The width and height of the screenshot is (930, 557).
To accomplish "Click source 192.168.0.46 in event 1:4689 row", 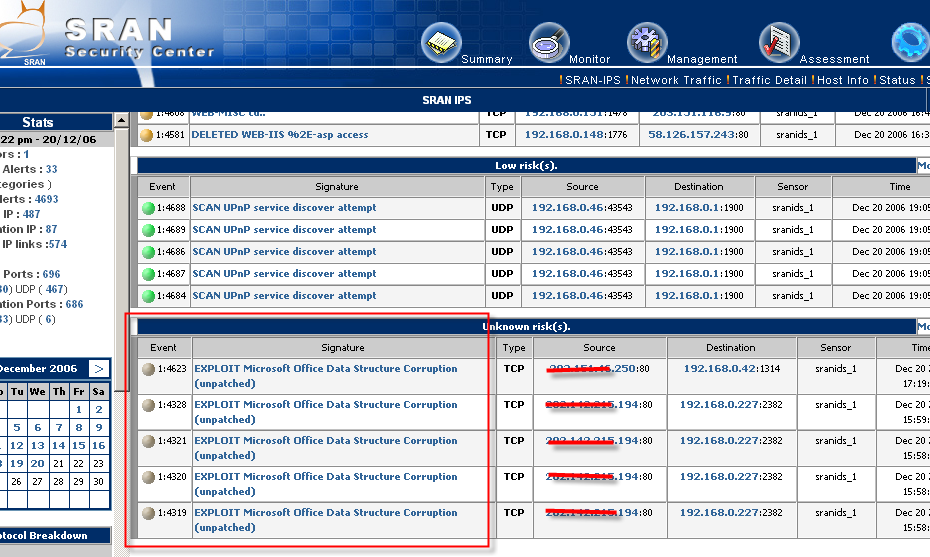I will (568, 230).
